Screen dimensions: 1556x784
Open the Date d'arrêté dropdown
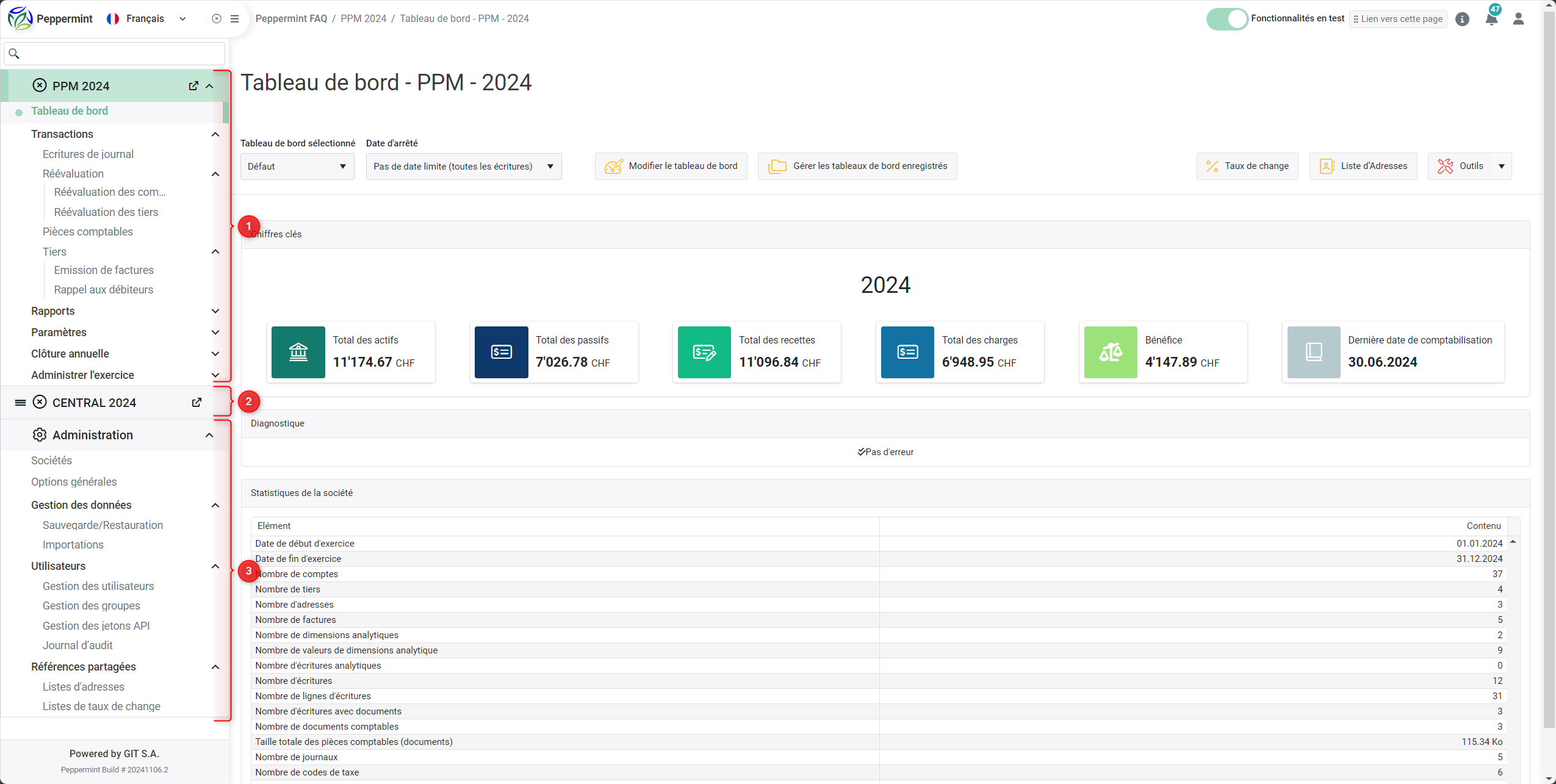tap(463, 167)
